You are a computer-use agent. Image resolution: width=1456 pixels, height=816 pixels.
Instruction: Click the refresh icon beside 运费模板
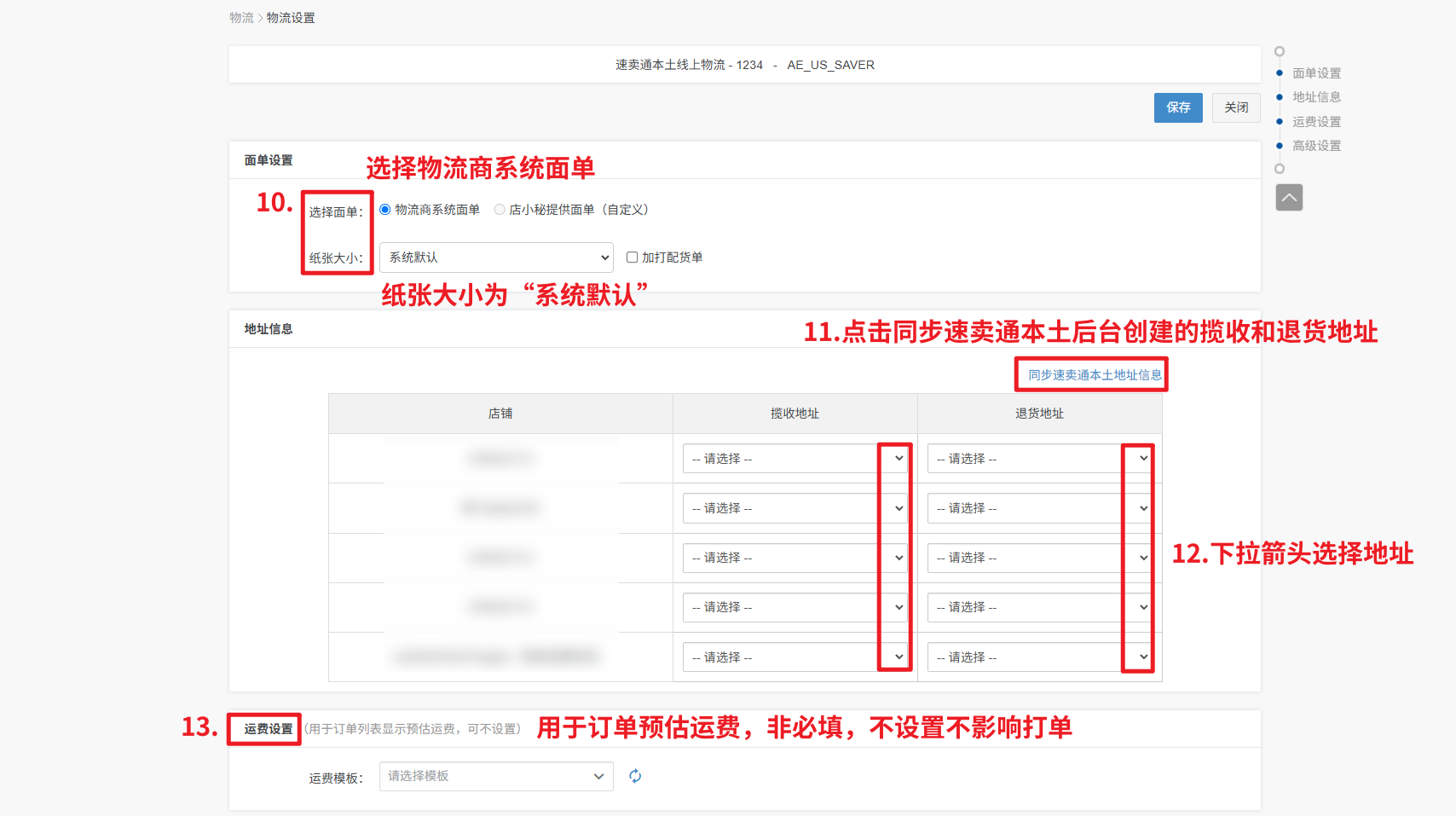tap(635, 776)
